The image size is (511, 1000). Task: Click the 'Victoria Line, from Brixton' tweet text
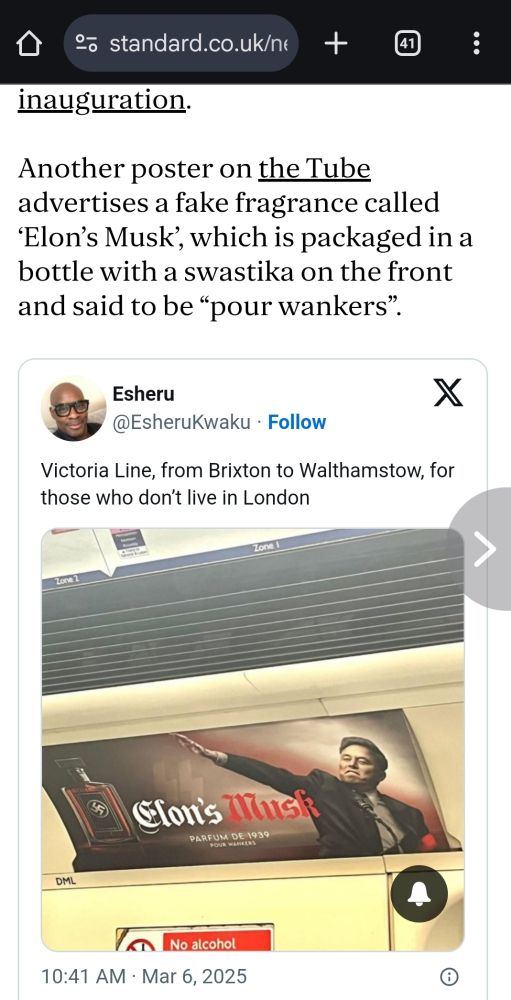[x=248, y=484]
